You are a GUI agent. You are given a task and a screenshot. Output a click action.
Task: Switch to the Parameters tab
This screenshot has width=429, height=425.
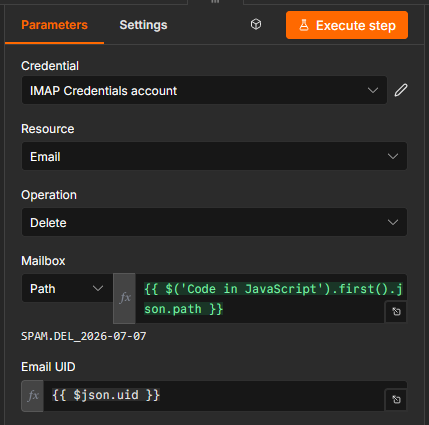tap(54, 25)
